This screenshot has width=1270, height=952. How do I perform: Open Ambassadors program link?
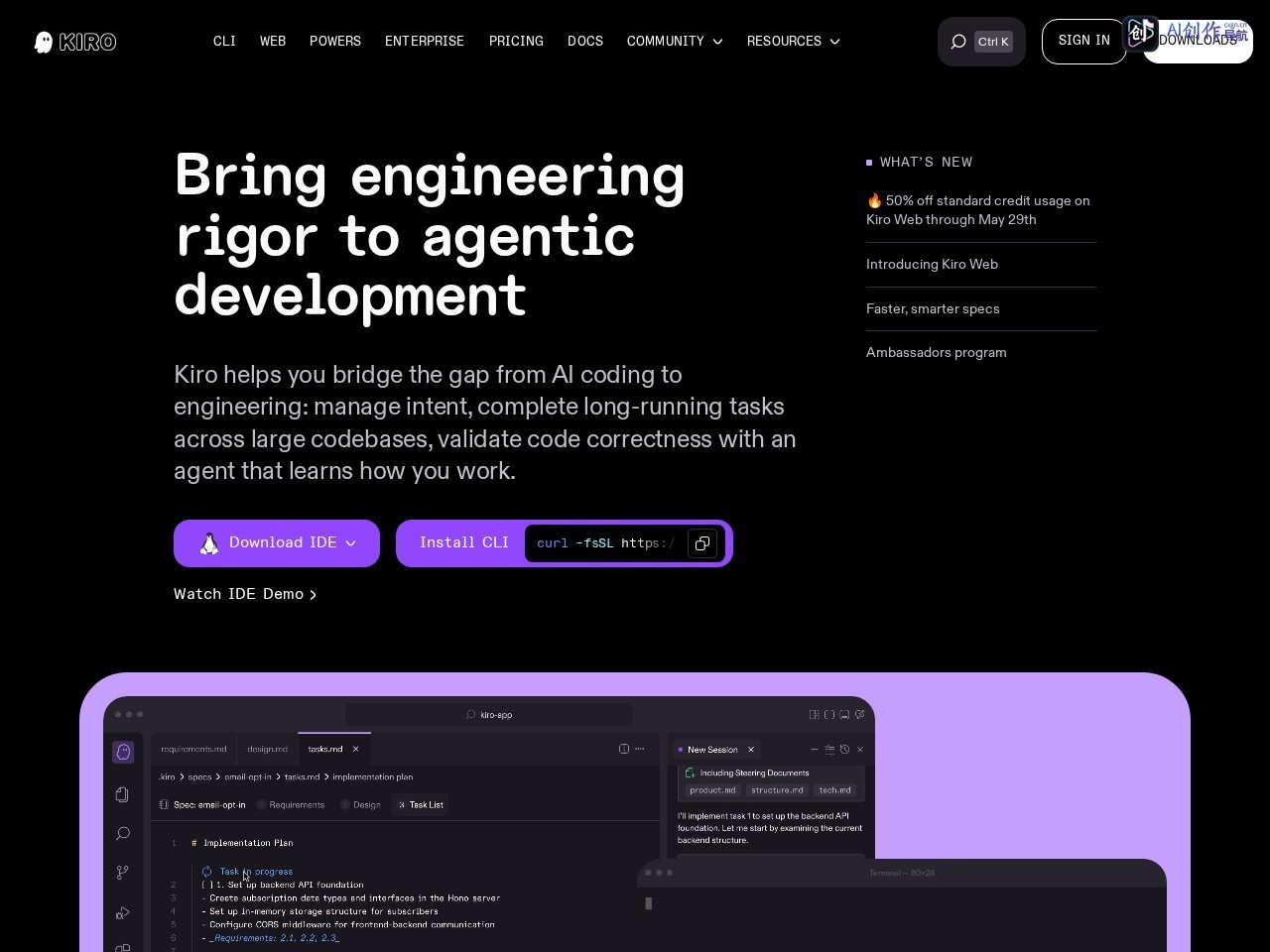click(x=936, y=353)
